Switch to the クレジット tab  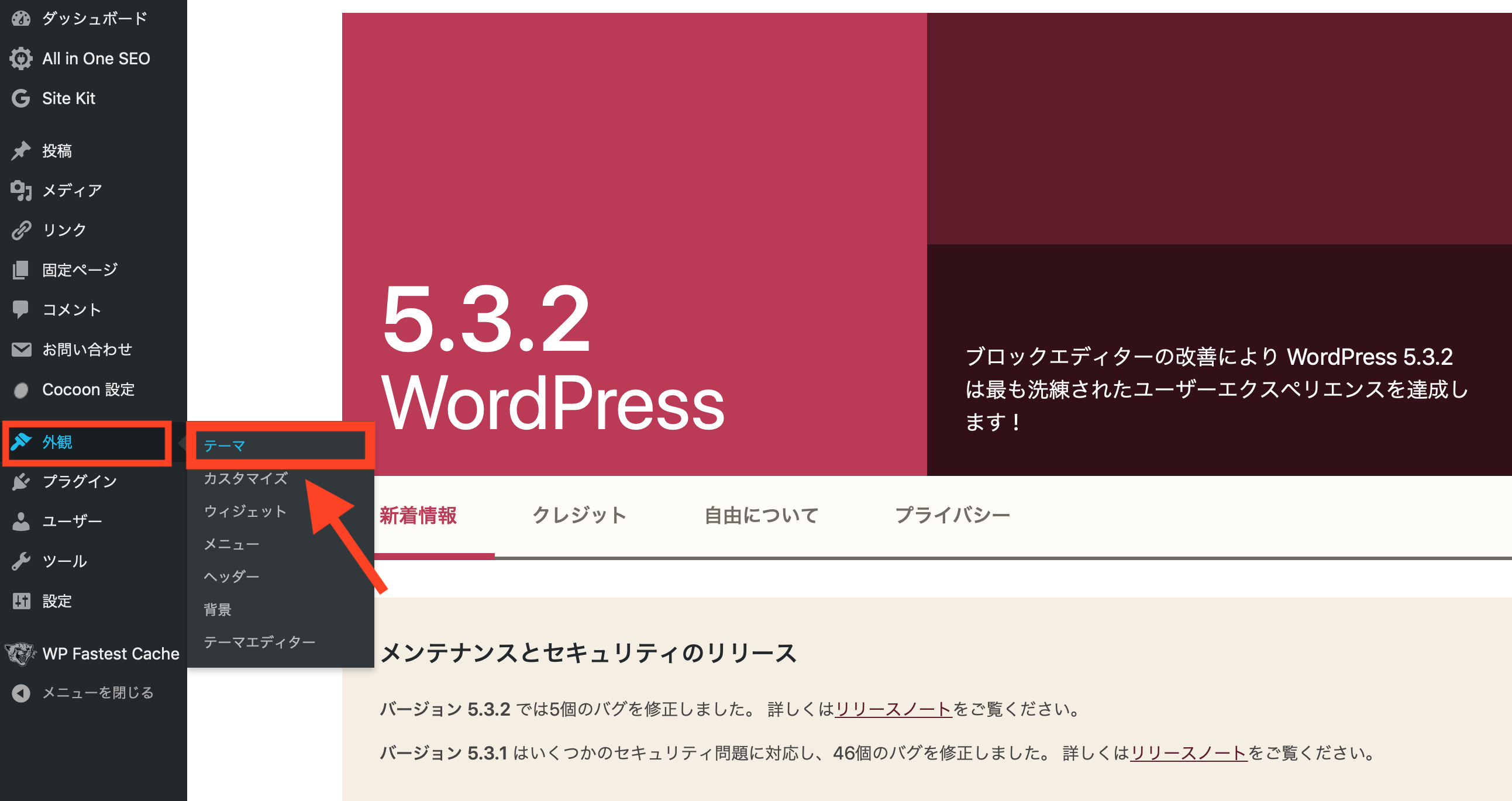click(579, 515)
